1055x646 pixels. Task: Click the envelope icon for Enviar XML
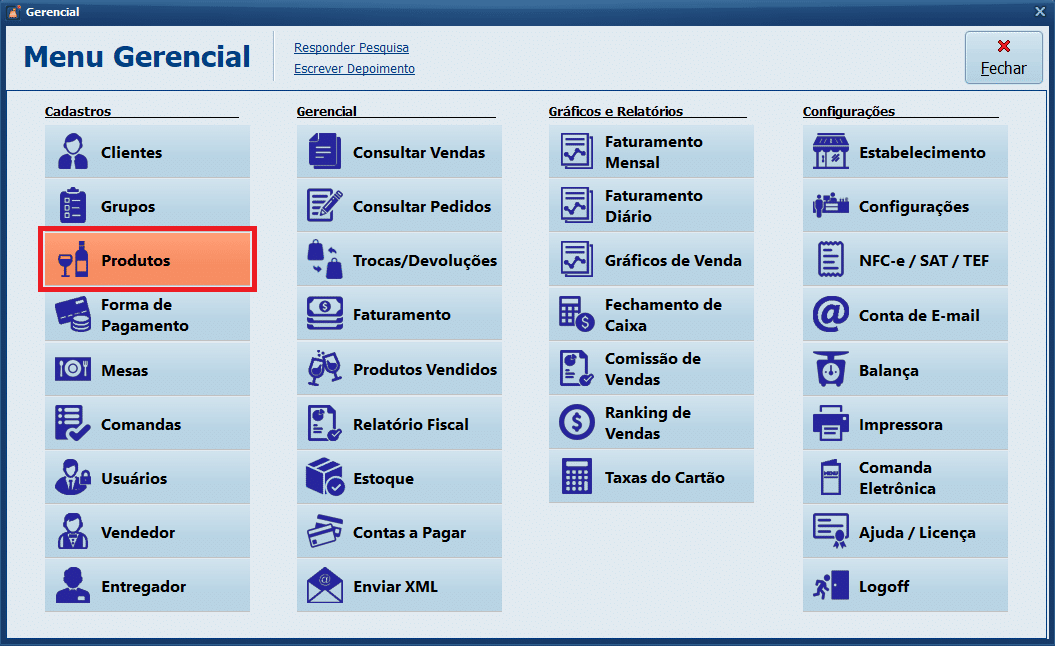(x=325, y=586)
